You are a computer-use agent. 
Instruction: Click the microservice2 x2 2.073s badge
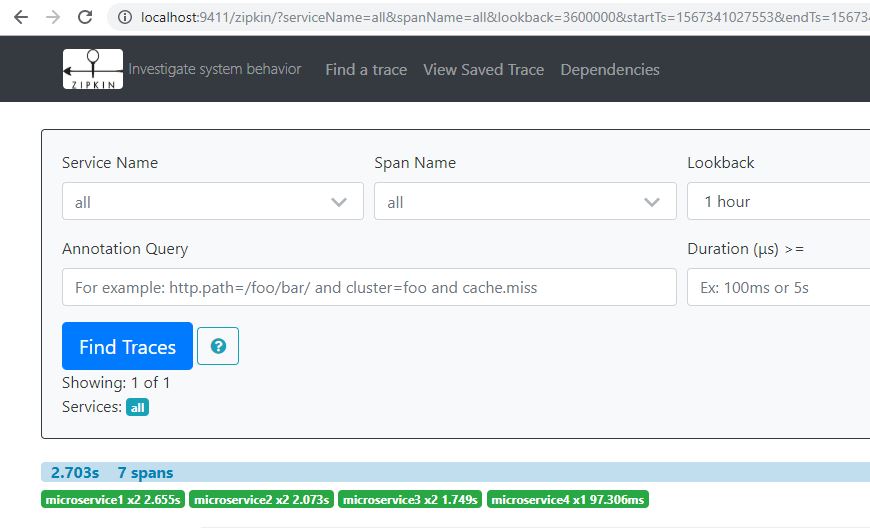click(261, 499)
